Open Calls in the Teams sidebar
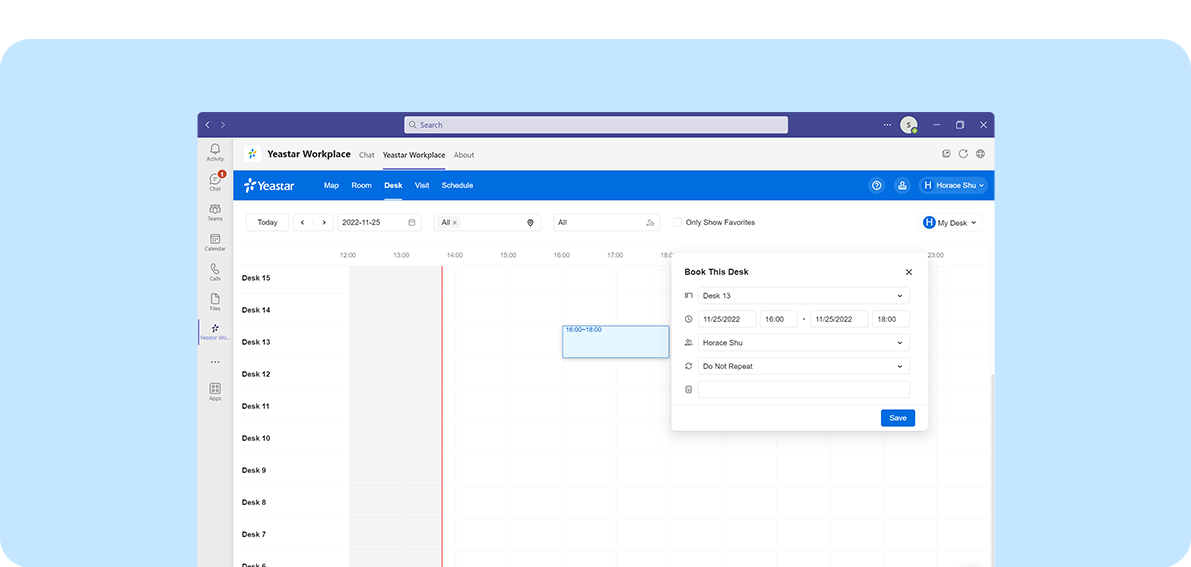The image size is (1191, 567). (x=215, y=271)
